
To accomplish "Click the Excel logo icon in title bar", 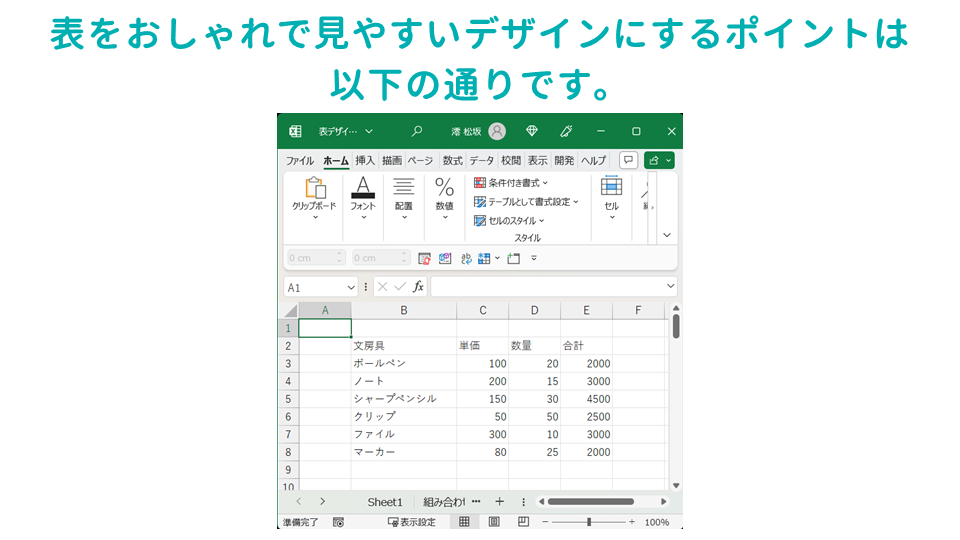I will 295,131.
